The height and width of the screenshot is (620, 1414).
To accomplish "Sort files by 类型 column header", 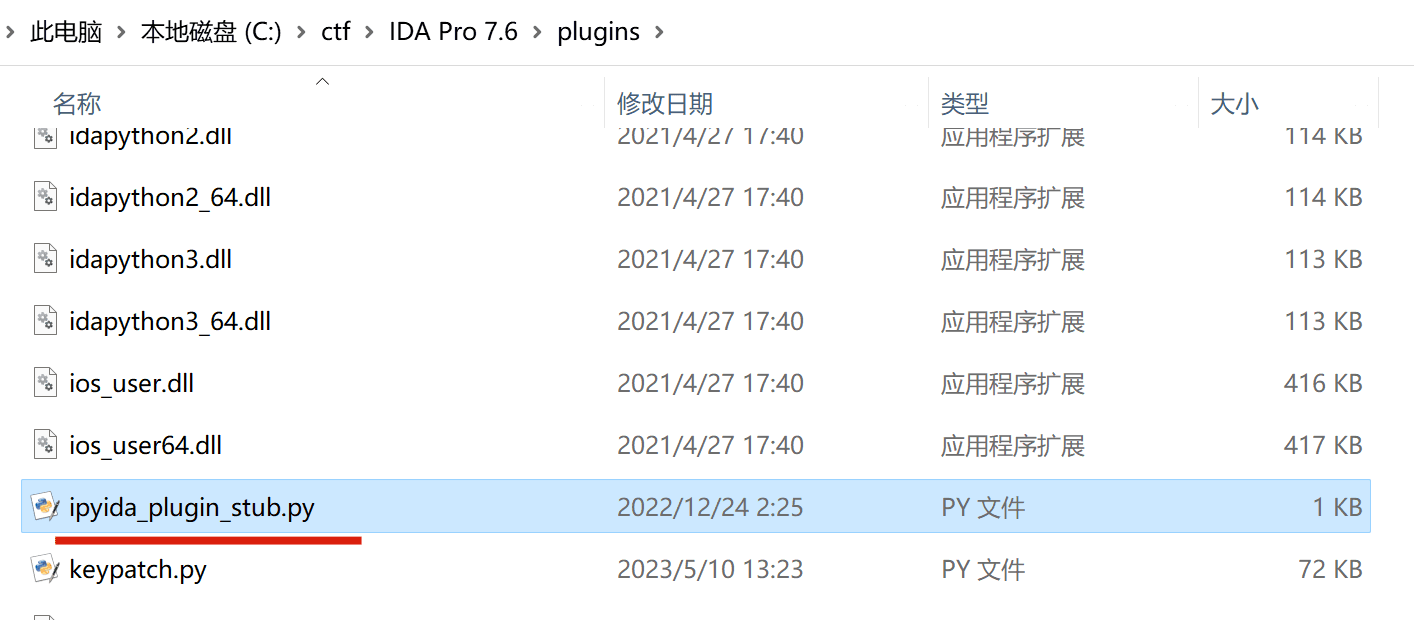I will point(965,103).
